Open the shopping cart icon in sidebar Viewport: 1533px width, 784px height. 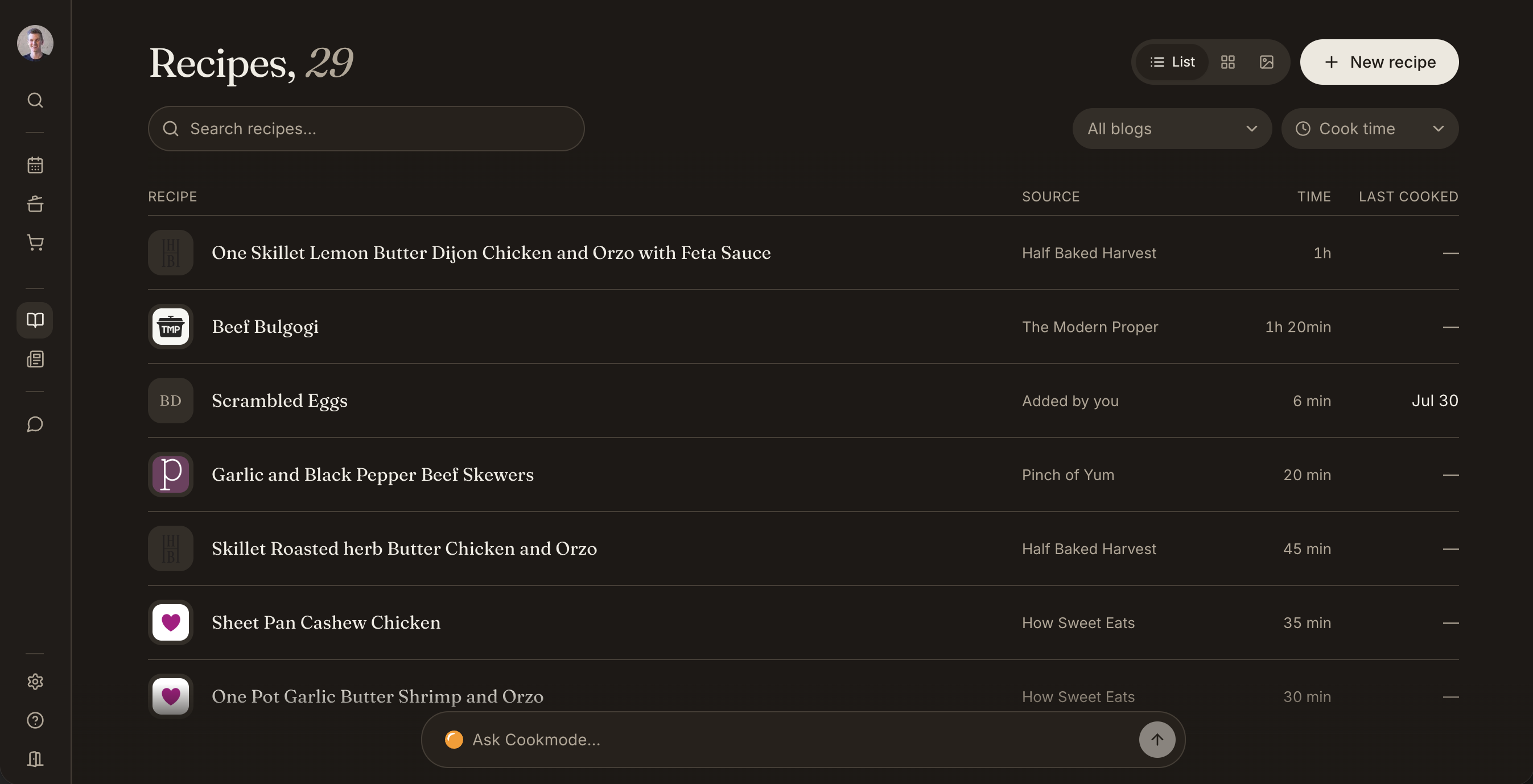[x=35, y=242]
